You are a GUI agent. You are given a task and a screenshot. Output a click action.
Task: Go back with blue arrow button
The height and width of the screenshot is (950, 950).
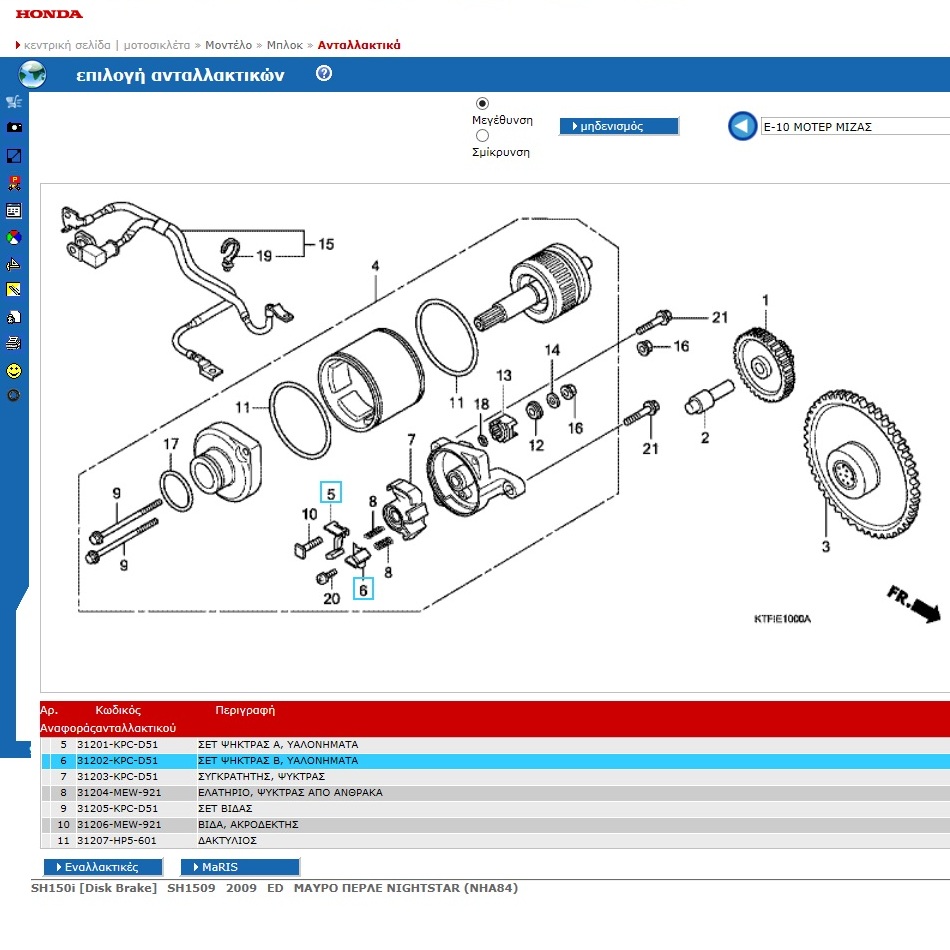[742, 127]
